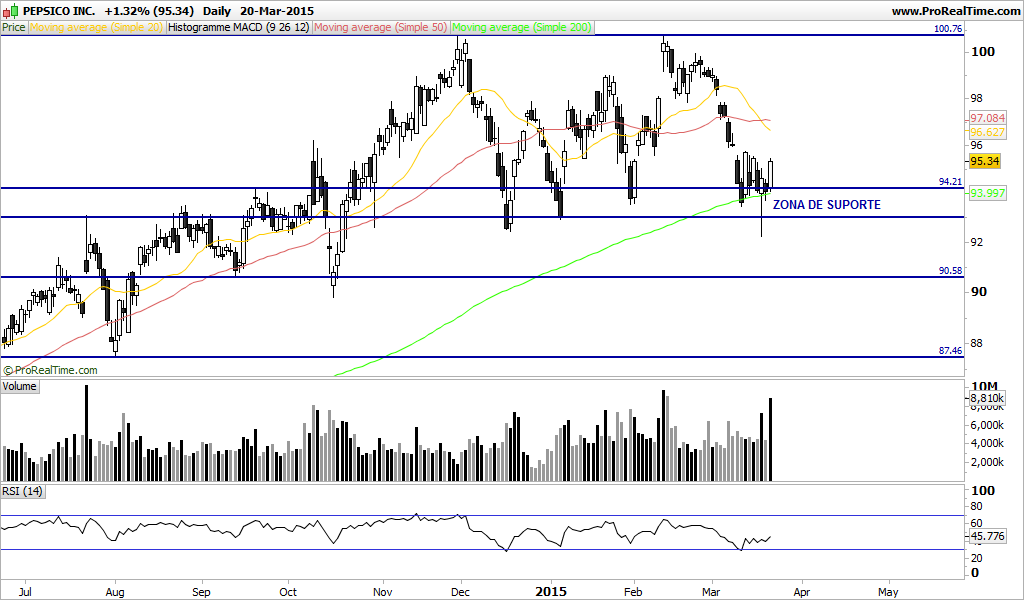Click the May label on the time axis
The height and width of the screenshot is (600, 1024).
[888, 592]
